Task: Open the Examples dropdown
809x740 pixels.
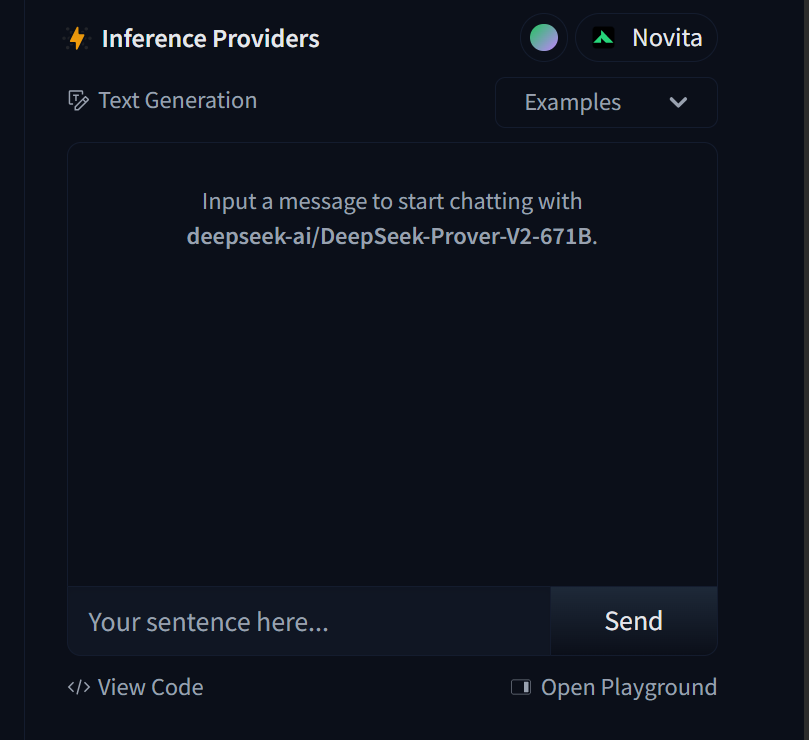Action: [606, 102]
